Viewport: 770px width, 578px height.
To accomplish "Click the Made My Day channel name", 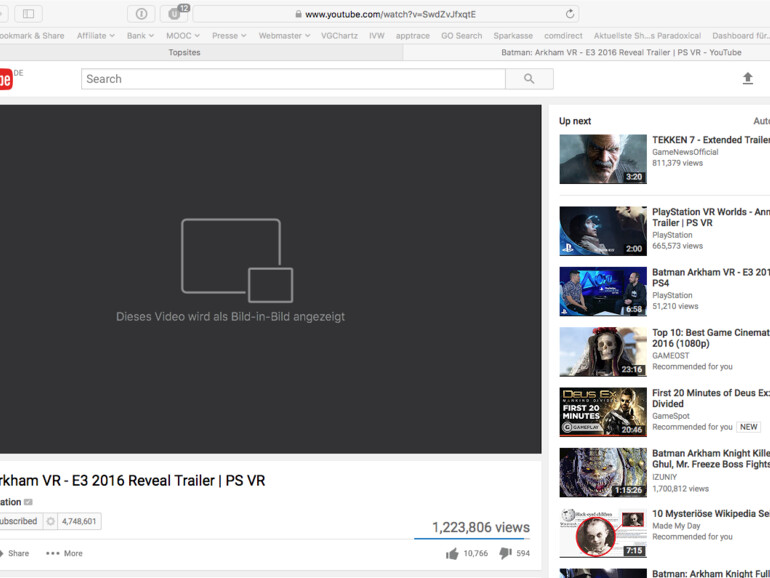I will pos(676,526).
